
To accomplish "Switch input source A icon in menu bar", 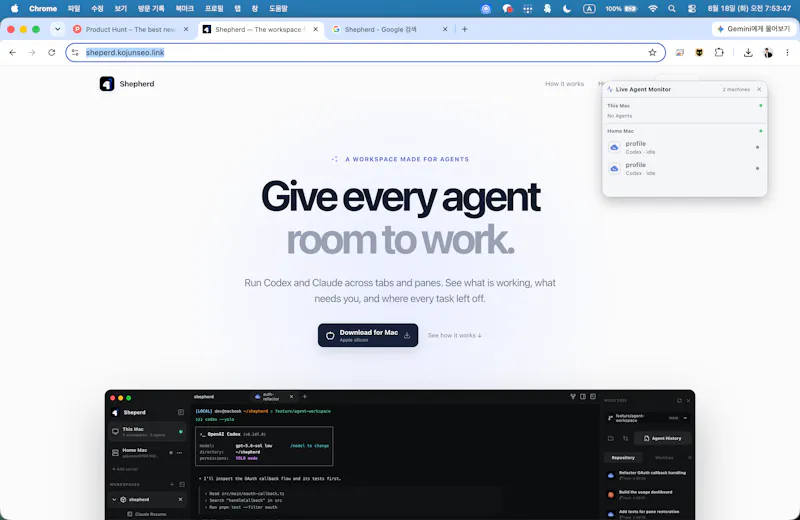I will 589,9.
